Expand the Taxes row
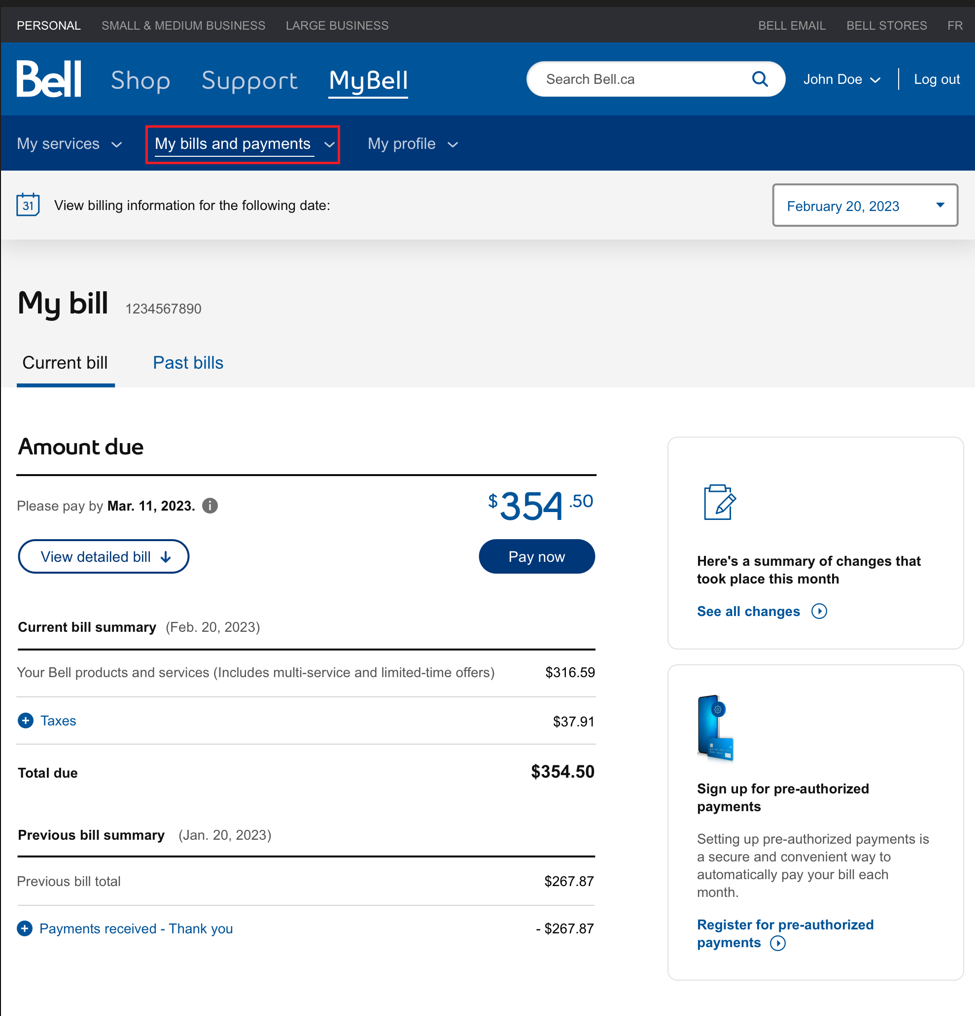975x1016 pixels. (26, 721)
